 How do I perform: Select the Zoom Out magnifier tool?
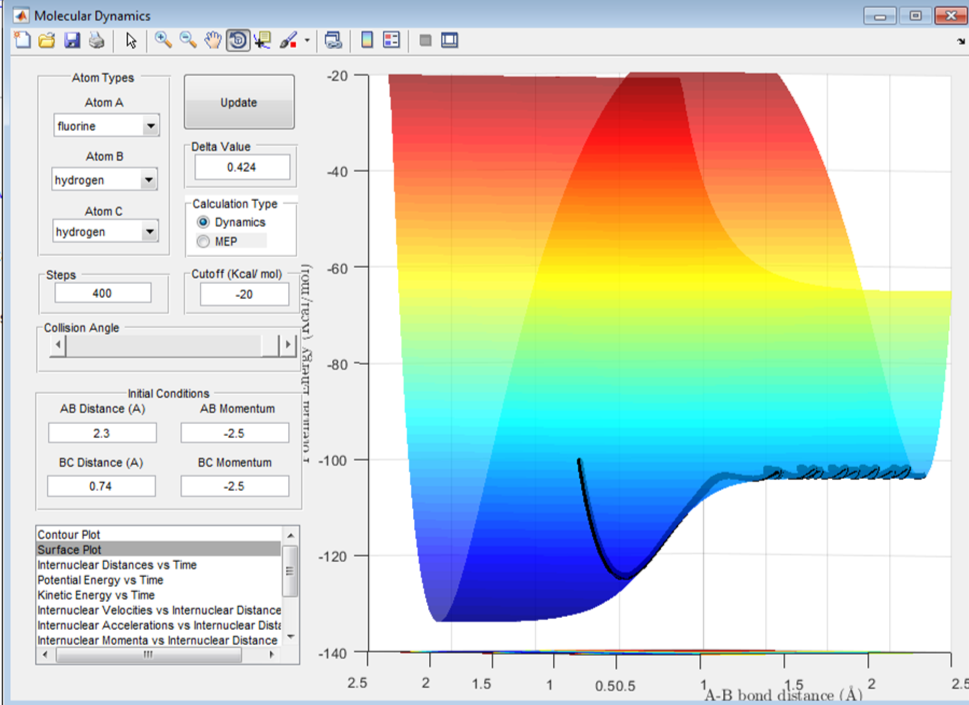(x=188, y=41)
